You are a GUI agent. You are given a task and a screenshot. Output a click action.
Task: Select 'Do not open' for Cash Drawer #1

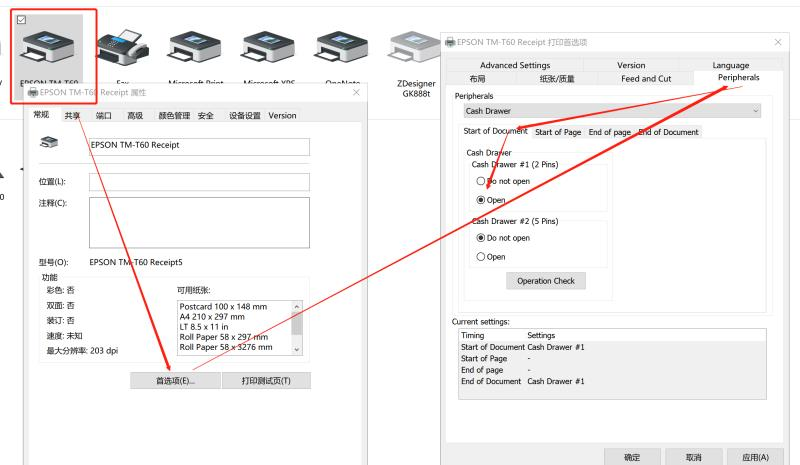click(x=481, y=181)
